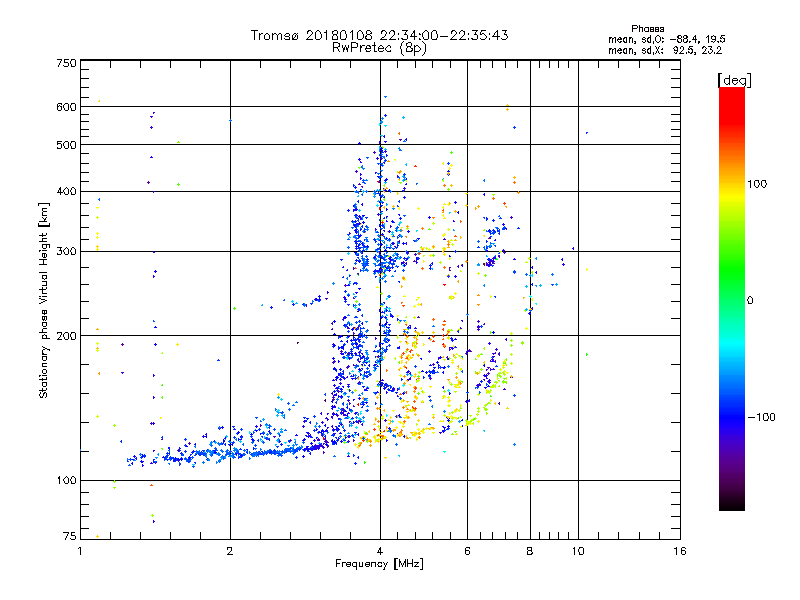Image resolution: width=800 pixels, height=600 pixels.
Task: Click the y-axis label '600'
Action: (x=66, y=107)
